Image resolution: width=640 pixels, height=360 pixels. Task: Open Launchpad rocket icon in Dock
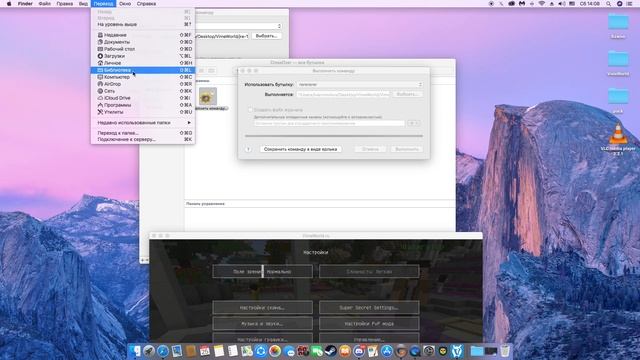point(149,351)
